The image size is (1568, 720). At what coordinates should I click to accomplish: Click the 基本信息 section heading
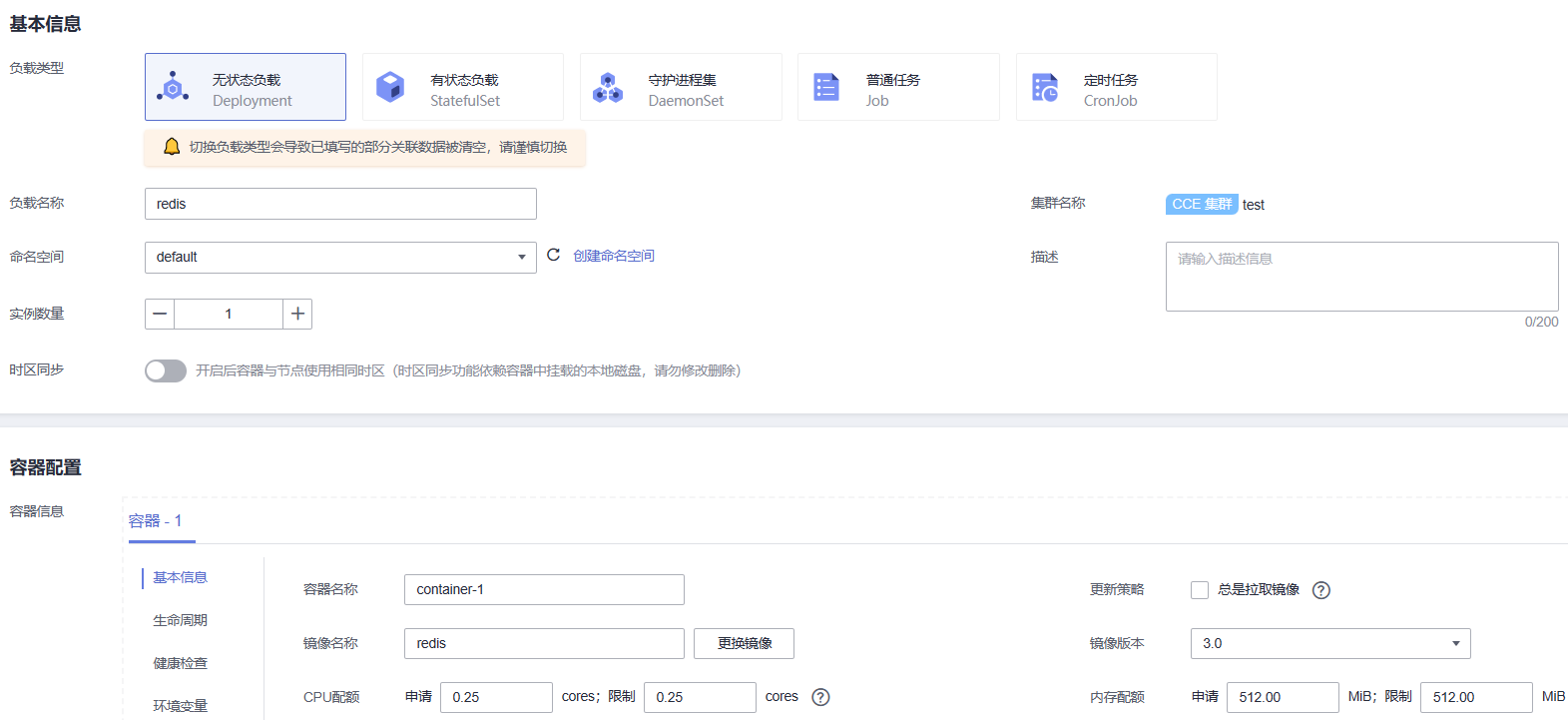coord(45,24)
